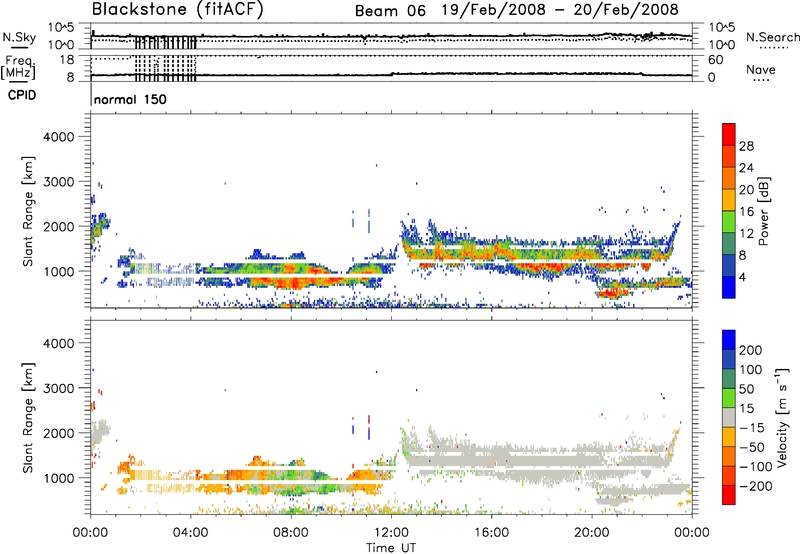
Task: Click the -100 tick label on the velocity colorbar
Action: tap(756, 466)
